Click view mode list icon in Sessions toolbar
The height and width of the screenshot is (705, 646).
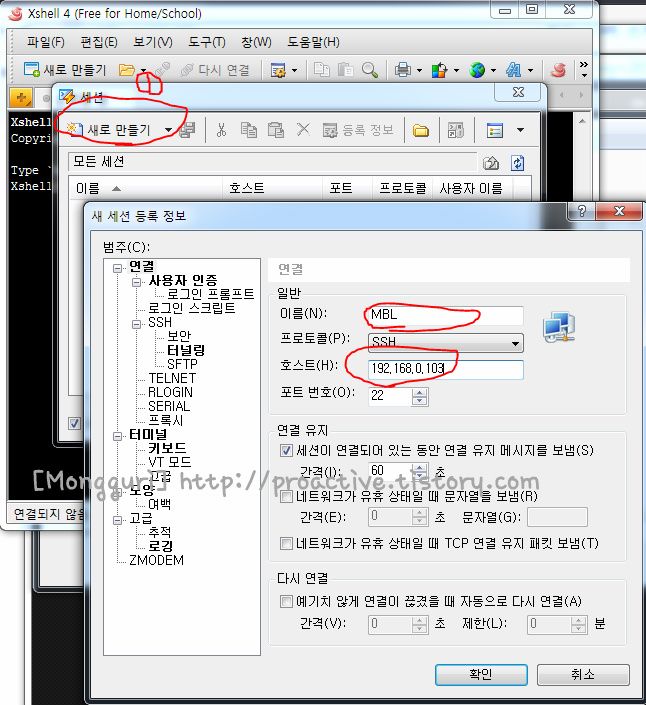[x=495, y=130]
